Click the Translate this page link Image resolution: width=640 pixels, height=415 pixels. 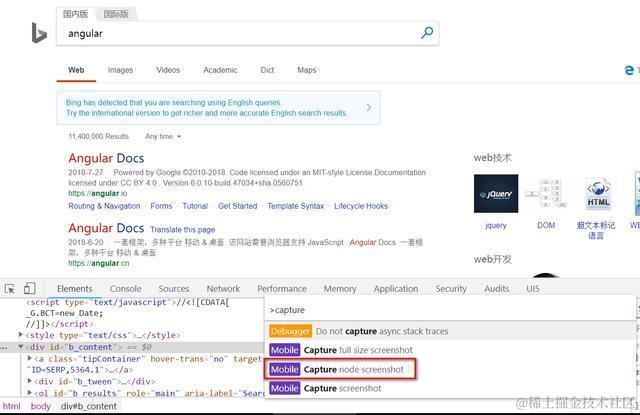point(182,230)
